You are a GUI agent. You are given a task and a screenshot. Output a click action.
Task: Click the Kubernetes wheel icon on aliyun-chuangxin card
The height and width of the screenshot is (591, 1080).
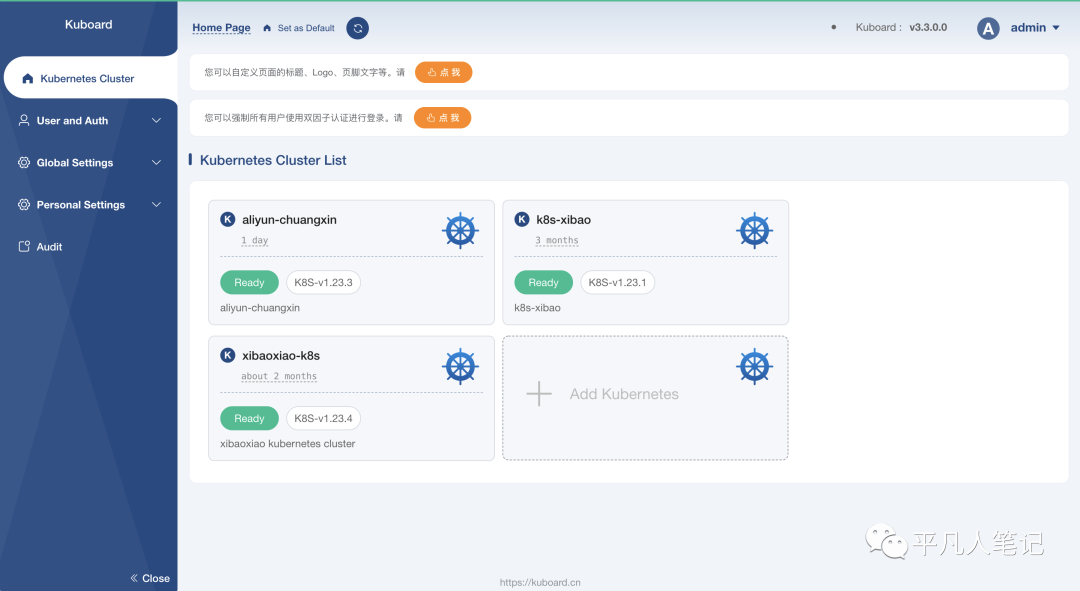click(460, 231)
